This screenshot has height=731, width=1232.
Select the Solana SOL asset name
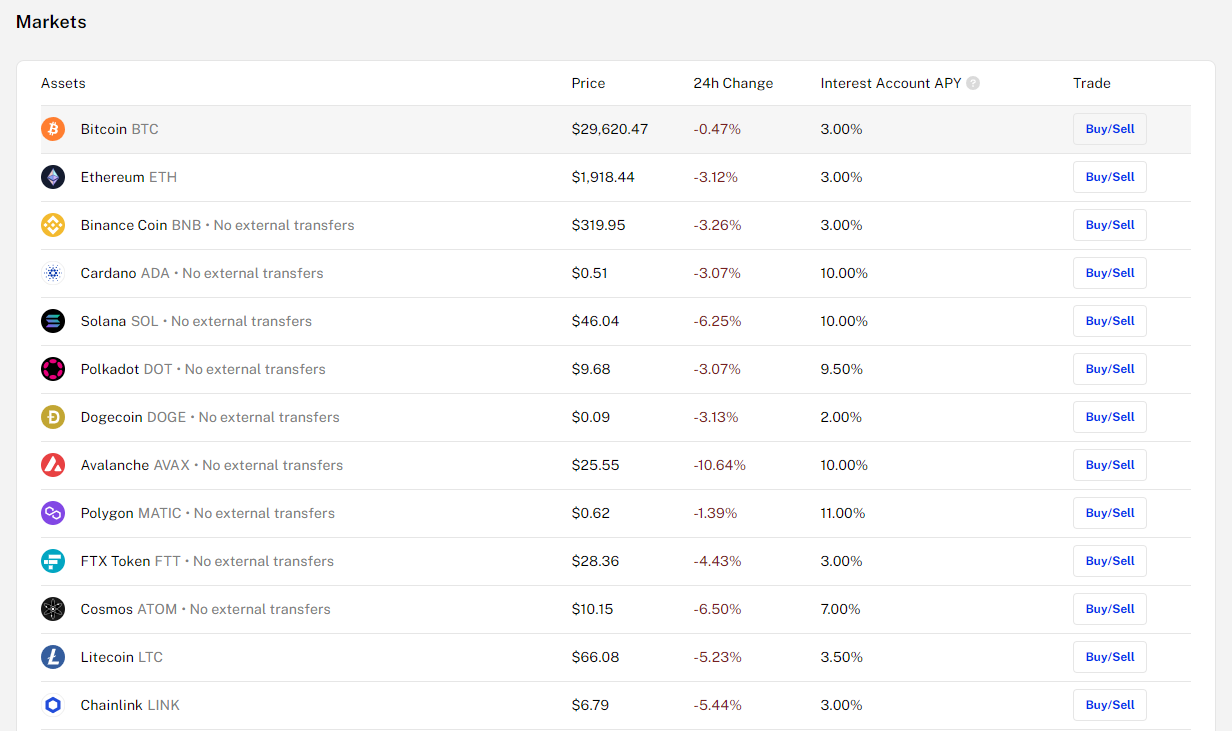pos(119,321)
